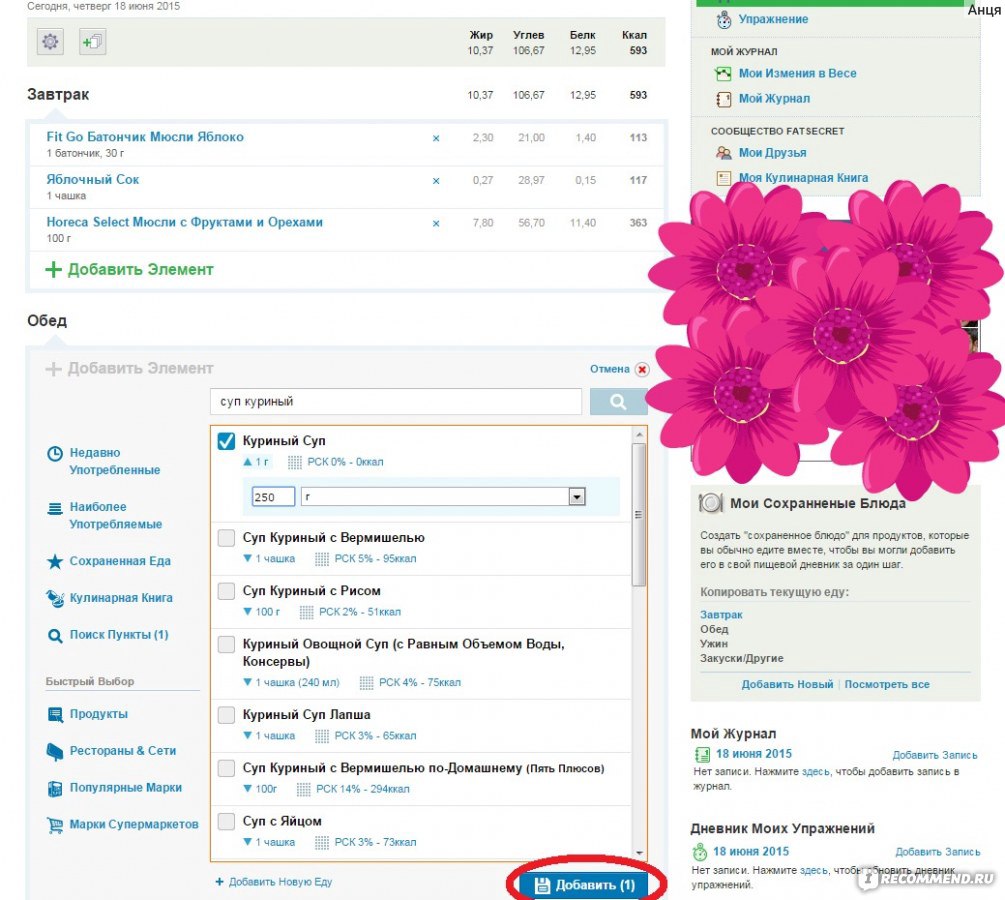Click the magnifier search button
This screenshot has width=1005, height=900.
click(x=618, y=402)
